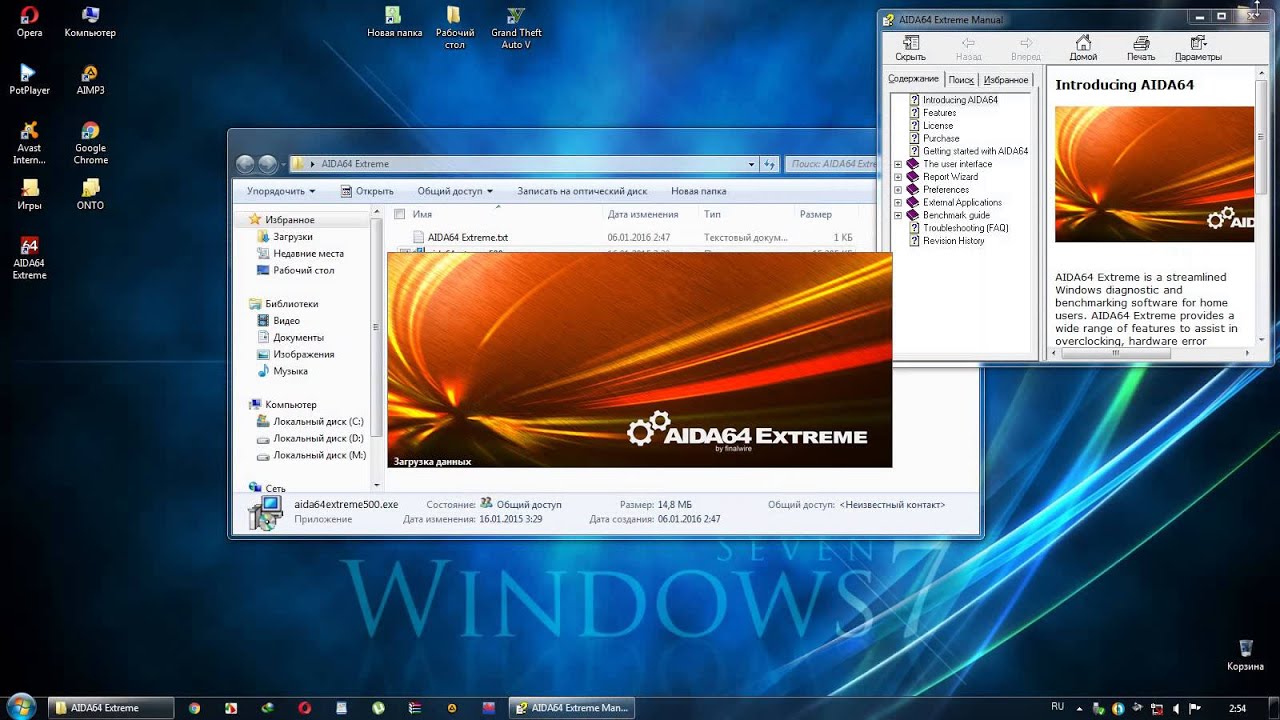Click the volume speaker icon in system tray
The image size is (1280, 720).
1177,708
